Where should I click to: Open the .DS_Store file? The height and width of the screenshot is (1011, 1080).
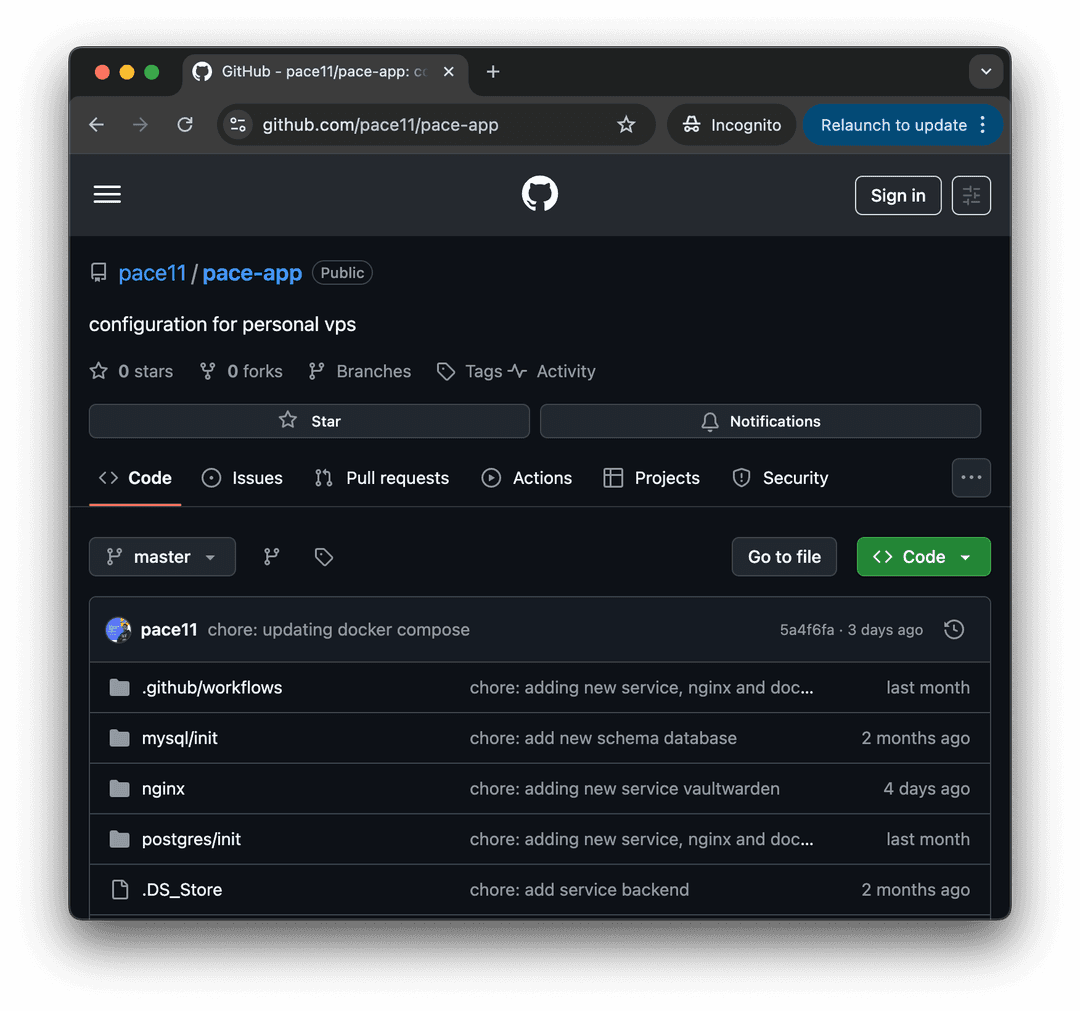[x=182, y=890]
